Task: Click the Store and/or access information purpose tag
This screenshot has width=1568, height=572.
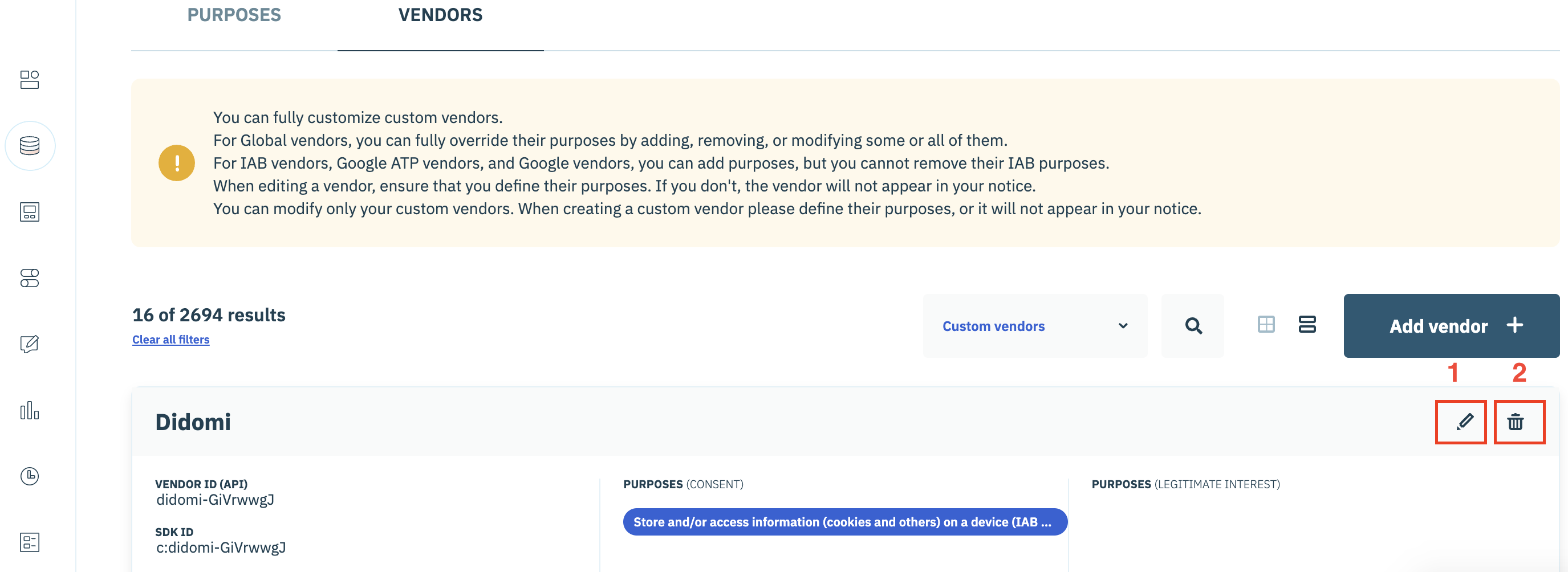Action: click(845, 522)
